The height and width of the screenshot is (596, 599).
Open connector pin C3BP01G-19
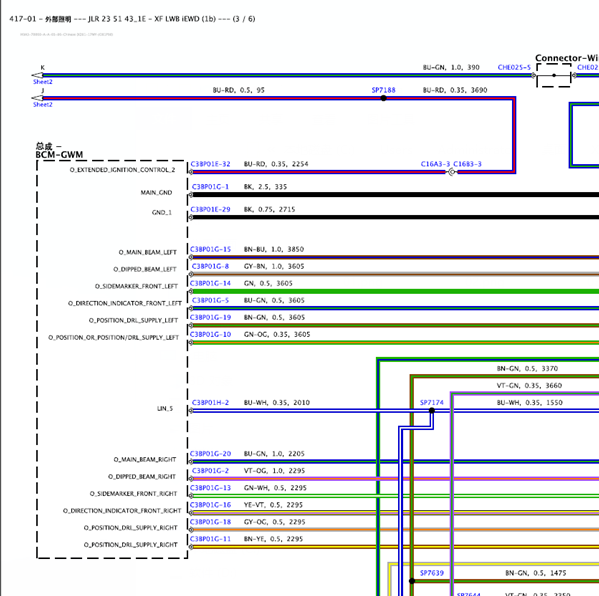click(x=210, y=317)
